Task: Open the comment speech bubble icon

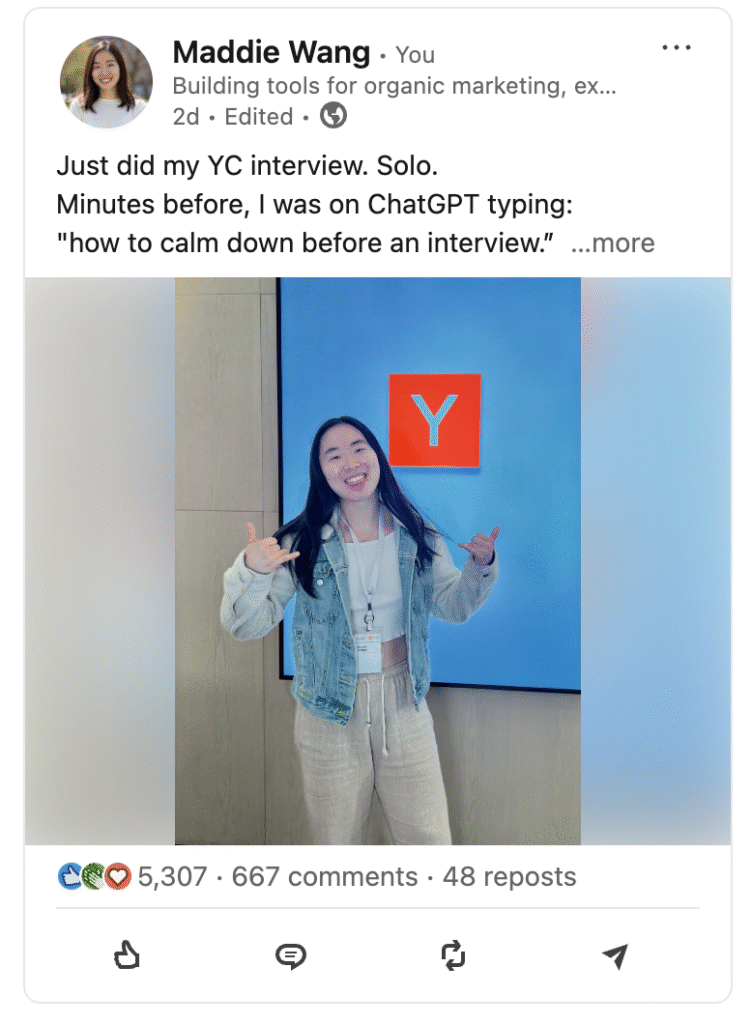Action: 290,956
